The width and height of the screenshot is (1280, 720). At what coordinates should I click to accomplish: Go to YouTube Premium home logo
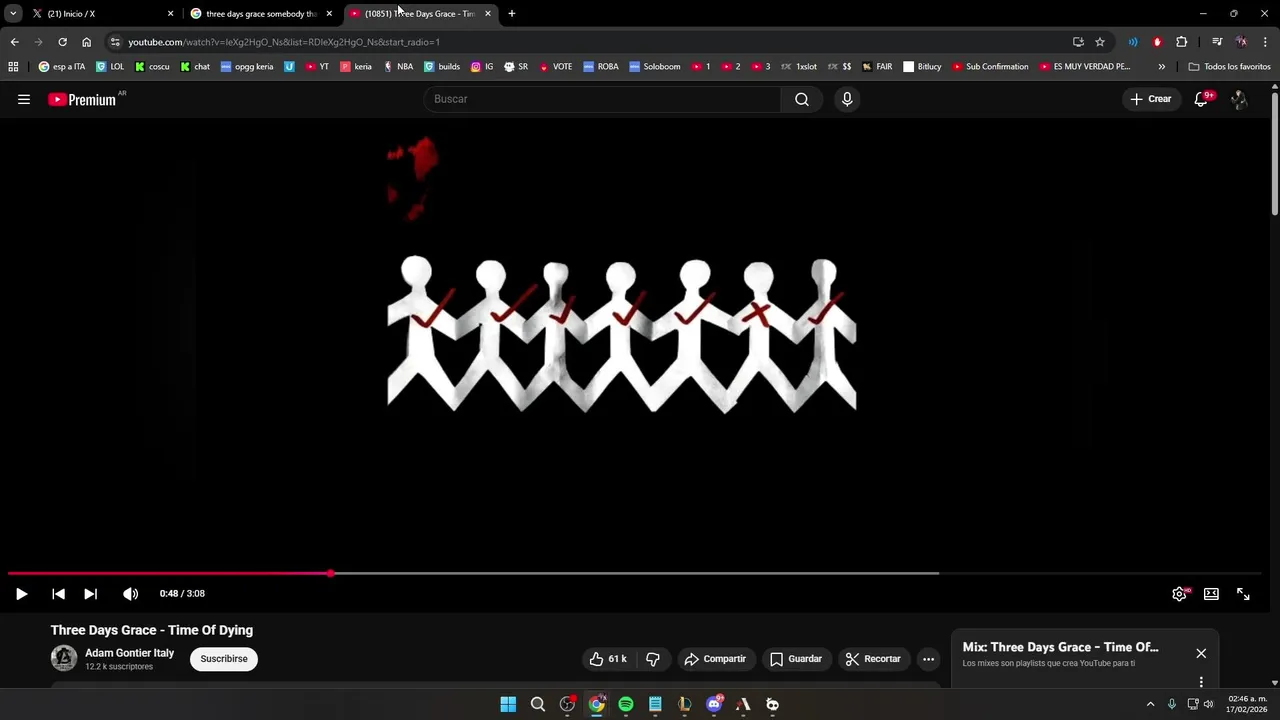click(83, 99)
